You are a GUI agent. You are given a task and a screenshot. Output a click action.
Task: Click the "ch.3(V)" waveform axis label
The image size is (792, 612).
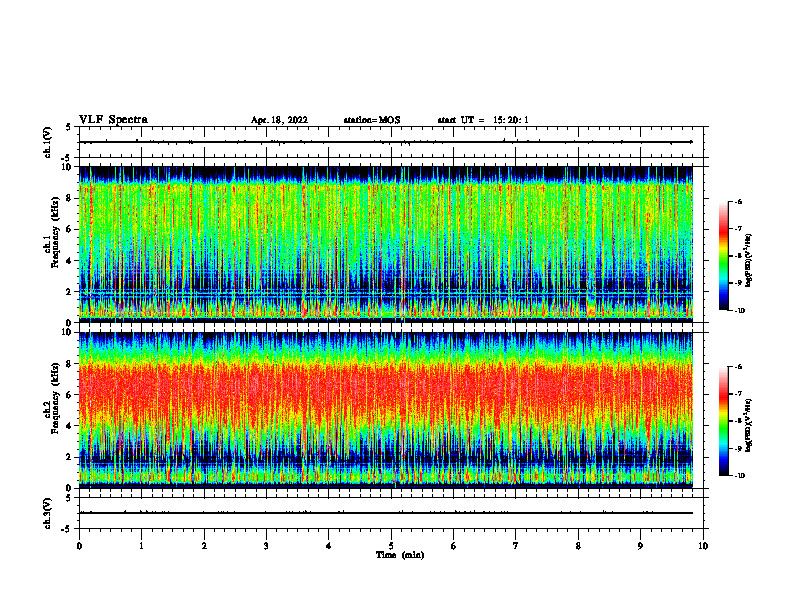tap(48, 513)
